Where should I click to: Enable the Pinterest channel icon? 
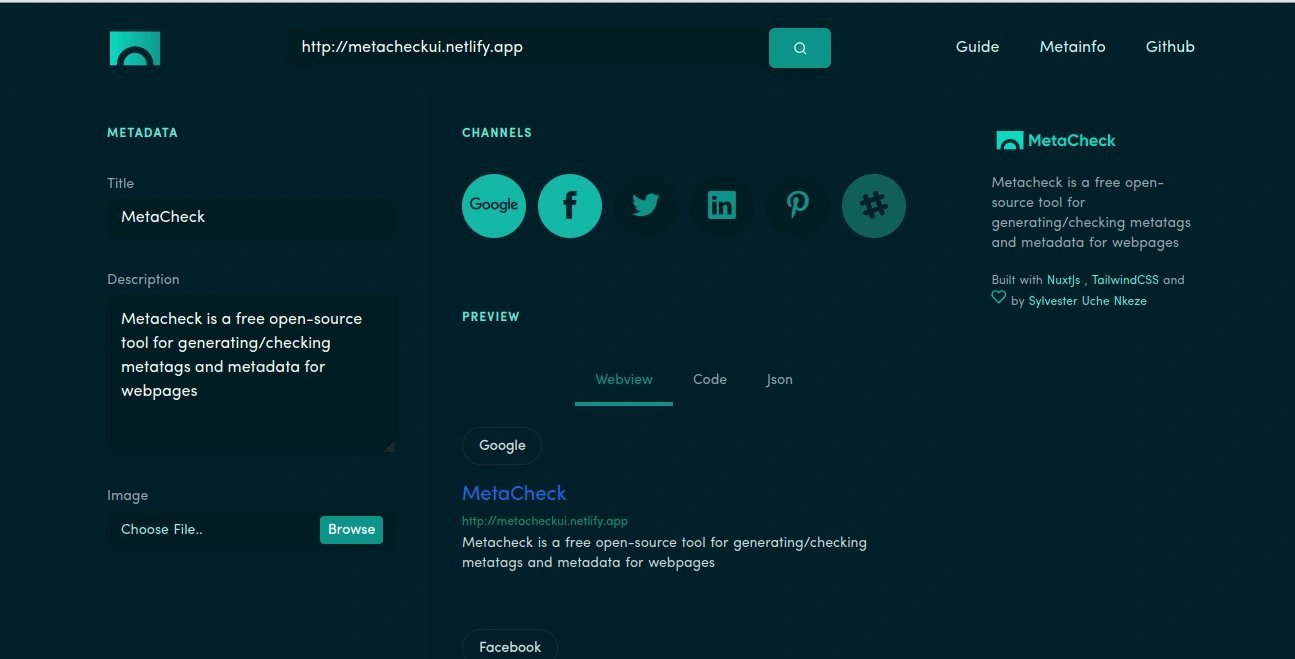tap(798, 206)
